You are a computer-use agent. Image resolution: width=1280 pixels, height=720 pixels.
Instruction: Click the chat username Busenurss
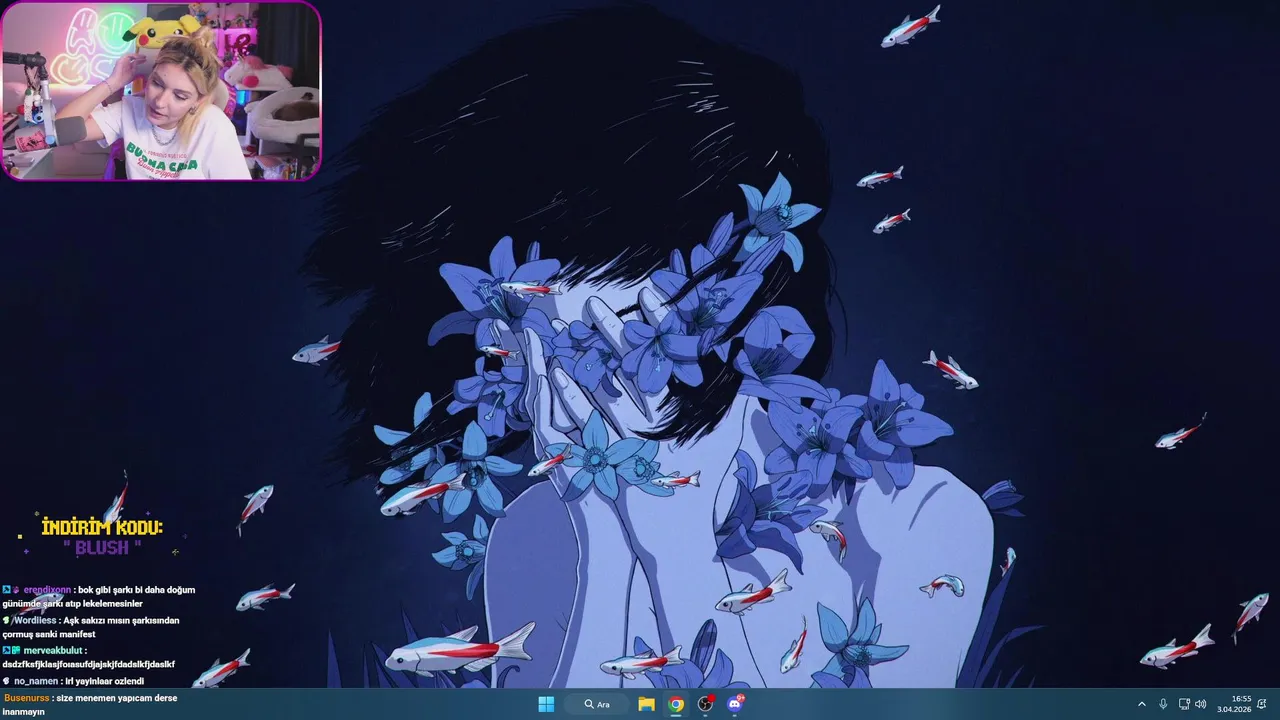(x=27, y=698)
